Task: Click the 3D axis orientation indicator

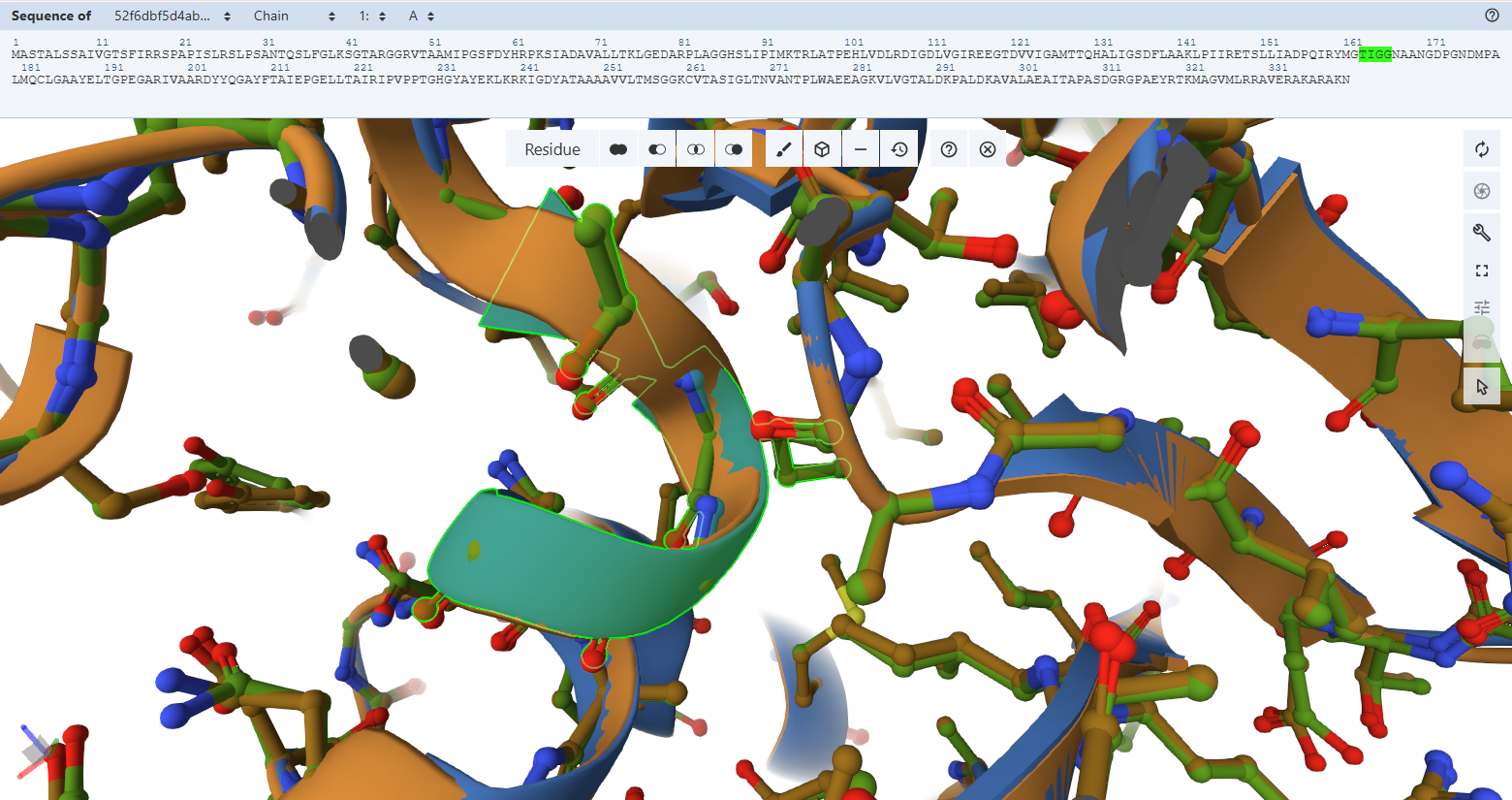Action: click(39, 751)
